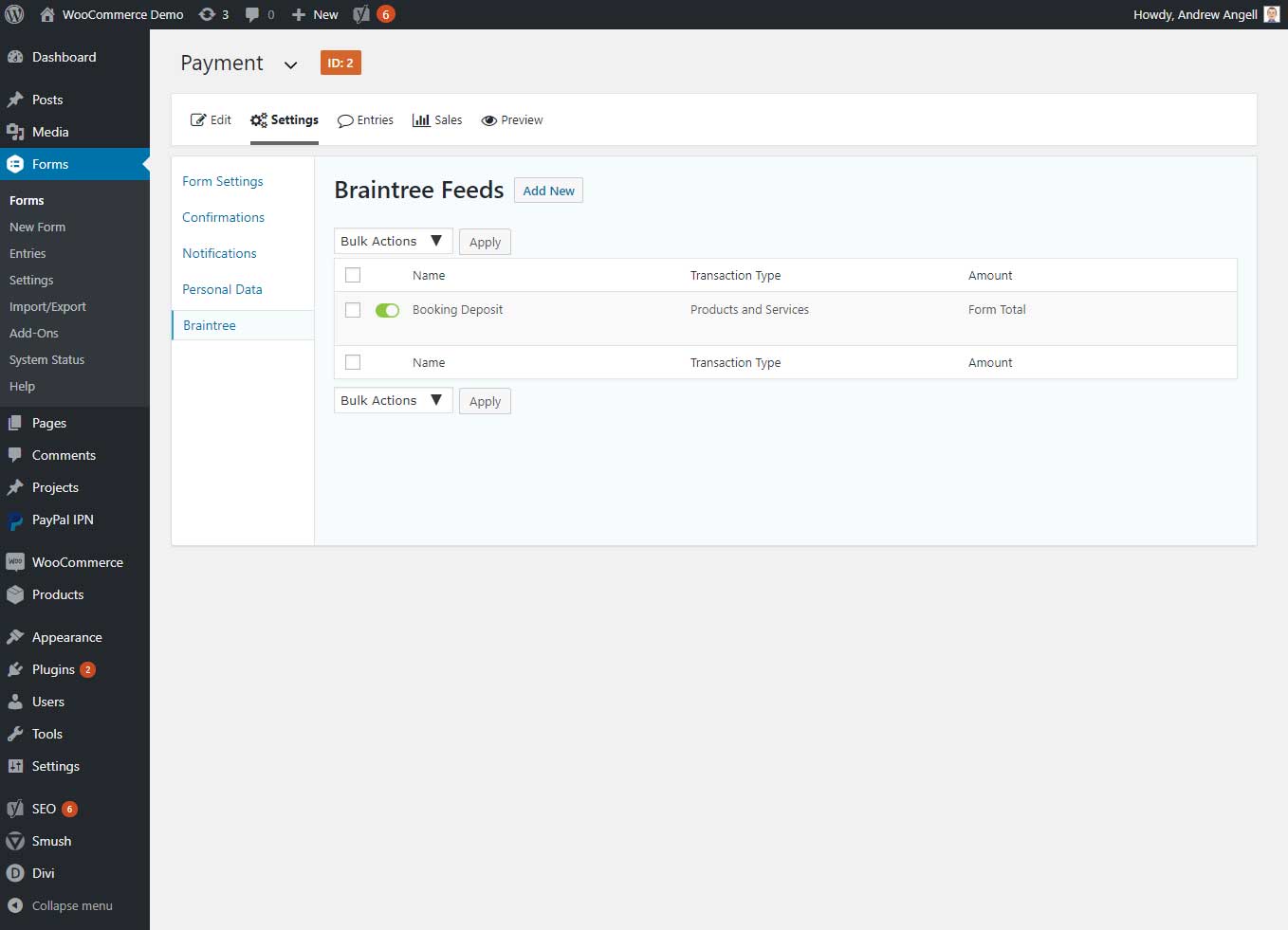Open Import/Export submenu link

click(x=47, y=307)
